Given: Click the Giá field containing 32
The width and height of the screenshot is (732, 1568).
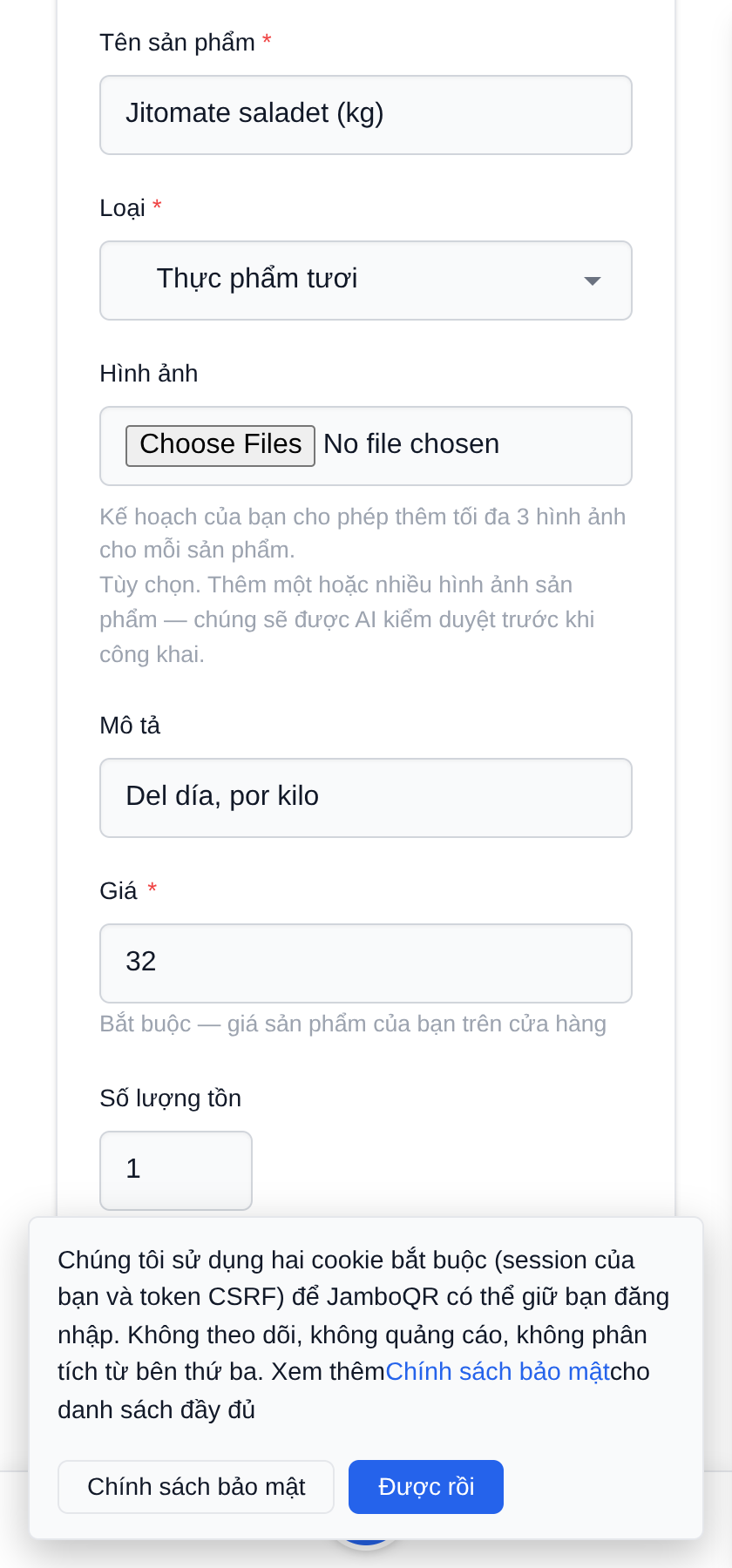Looking at the screenshot, I should 366,963.
